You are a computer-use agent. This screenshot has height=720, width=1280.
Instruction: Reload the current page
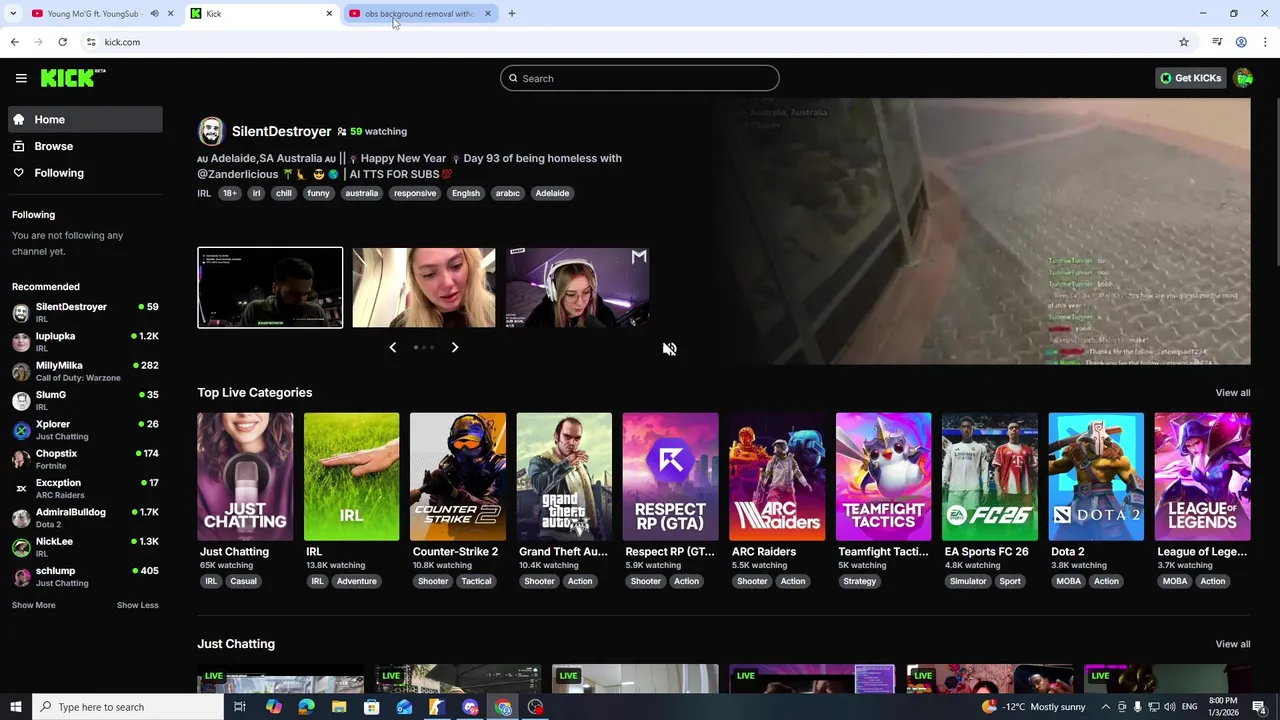(62, 42)
